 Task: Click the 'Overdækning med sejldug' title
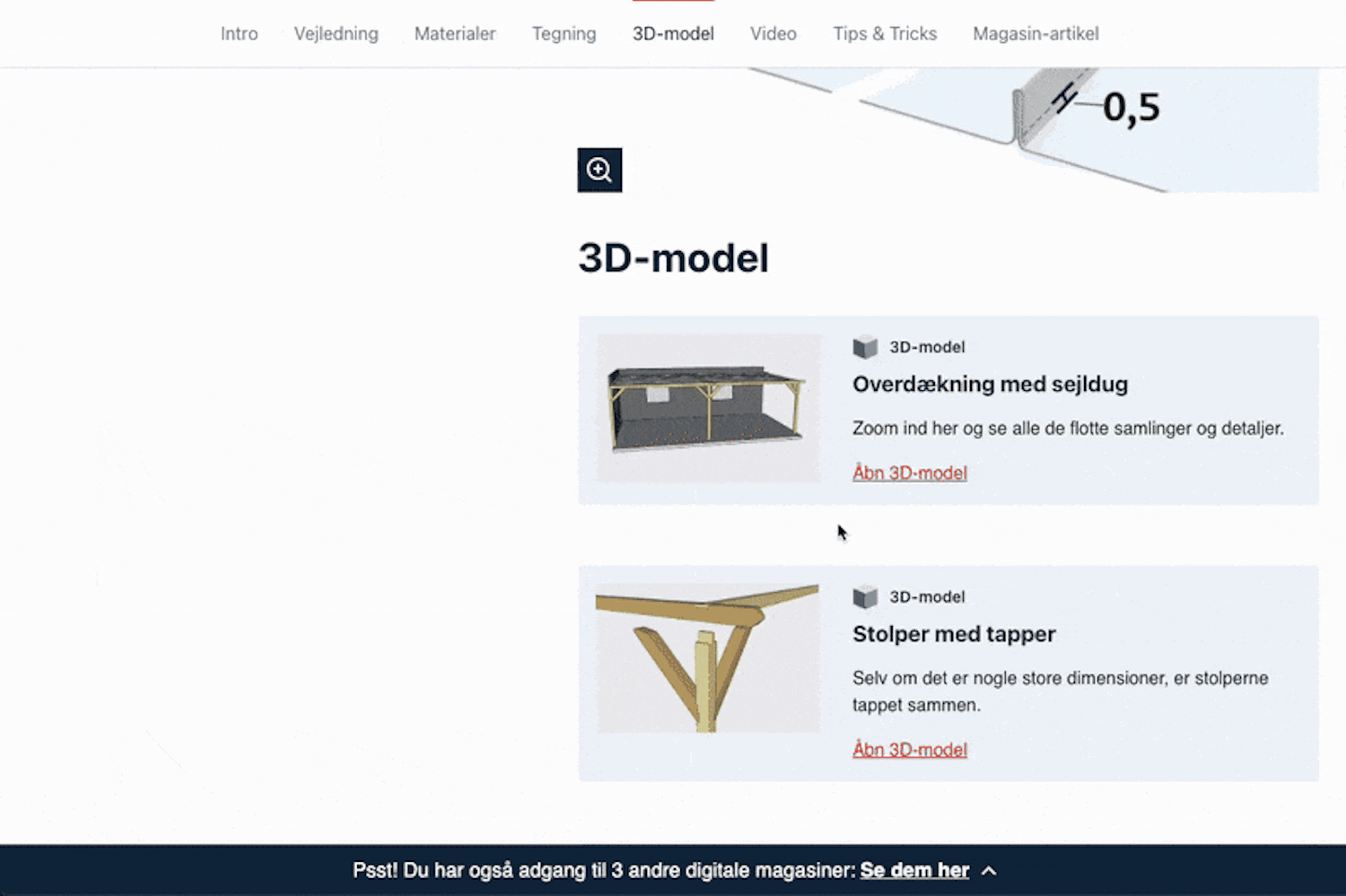click(x=990, y=384)
